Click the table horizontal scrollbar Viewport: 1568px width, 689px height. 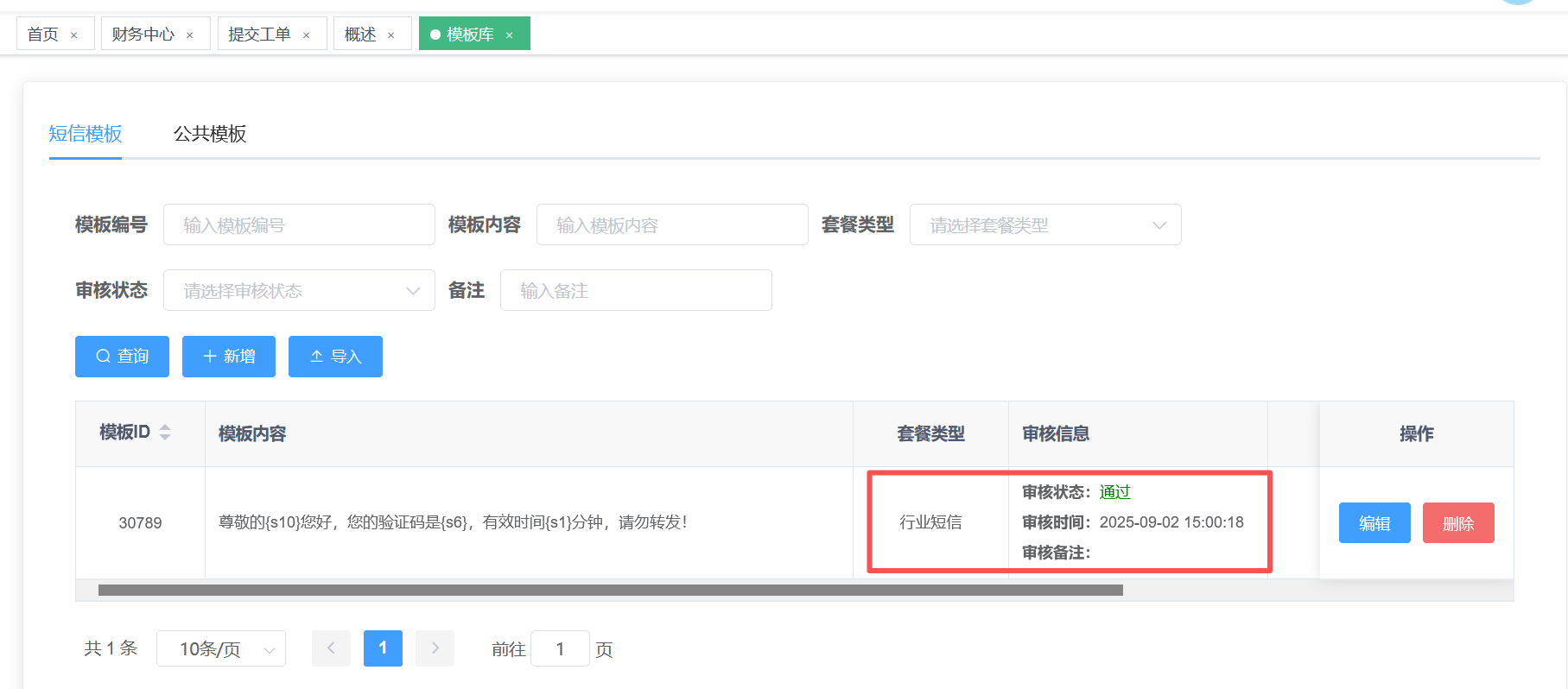point(611,591)
